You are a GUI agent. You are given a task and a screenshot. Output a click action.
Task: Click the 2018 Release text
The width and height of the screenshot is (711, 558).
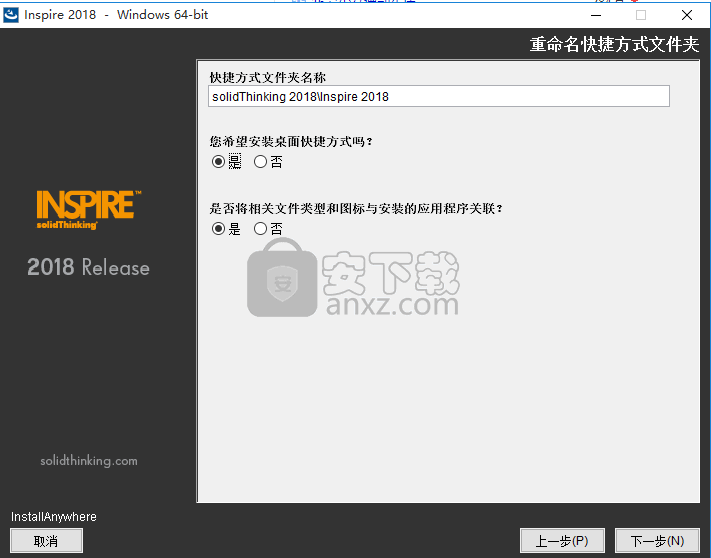pos(88,267)
